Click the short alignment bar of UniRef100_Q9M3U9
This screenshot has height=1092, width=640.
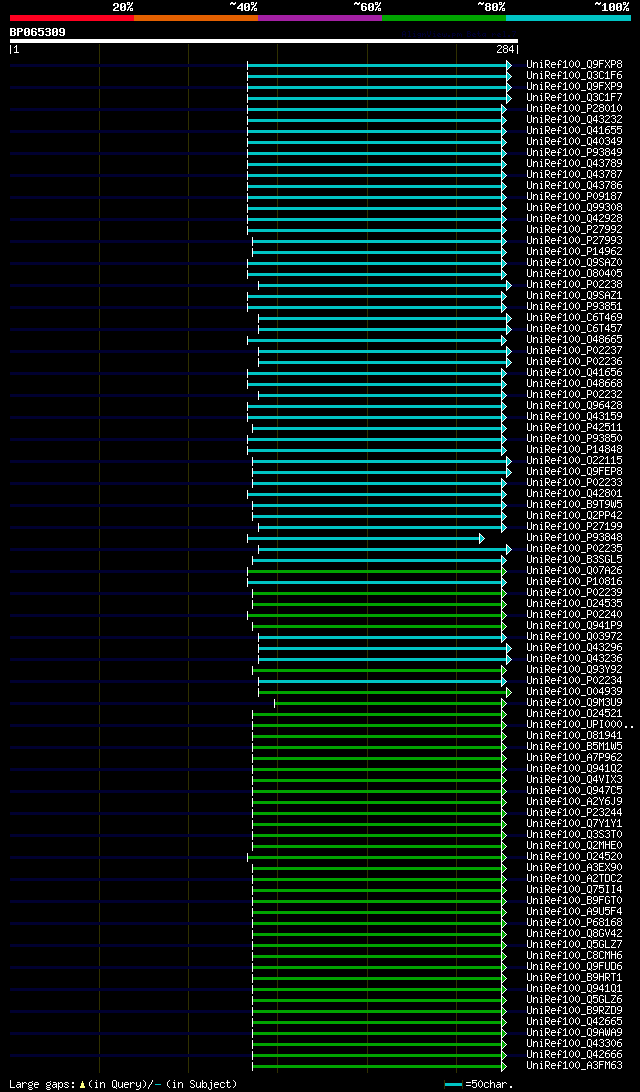coord(391,703)
